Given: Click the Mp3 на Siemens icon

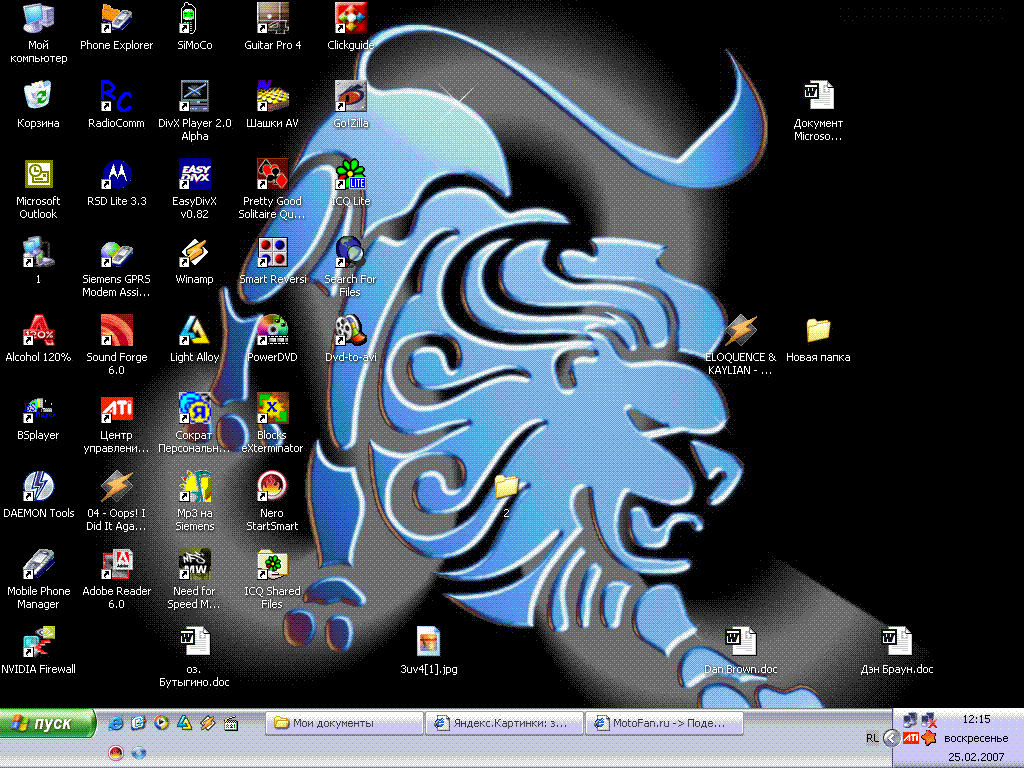Looking at the screenshot, I should point(195,487).
